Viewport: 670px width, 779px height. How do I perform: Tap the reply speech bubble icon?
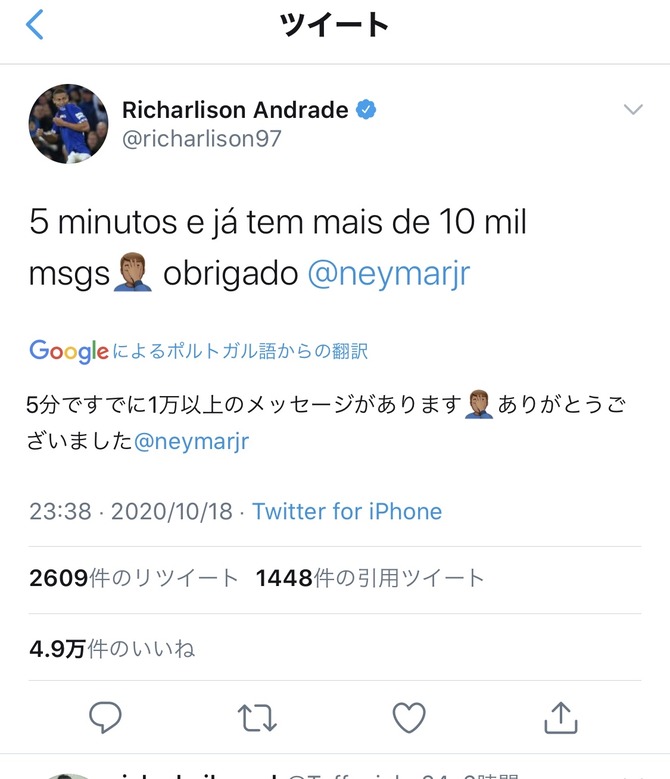105,717
